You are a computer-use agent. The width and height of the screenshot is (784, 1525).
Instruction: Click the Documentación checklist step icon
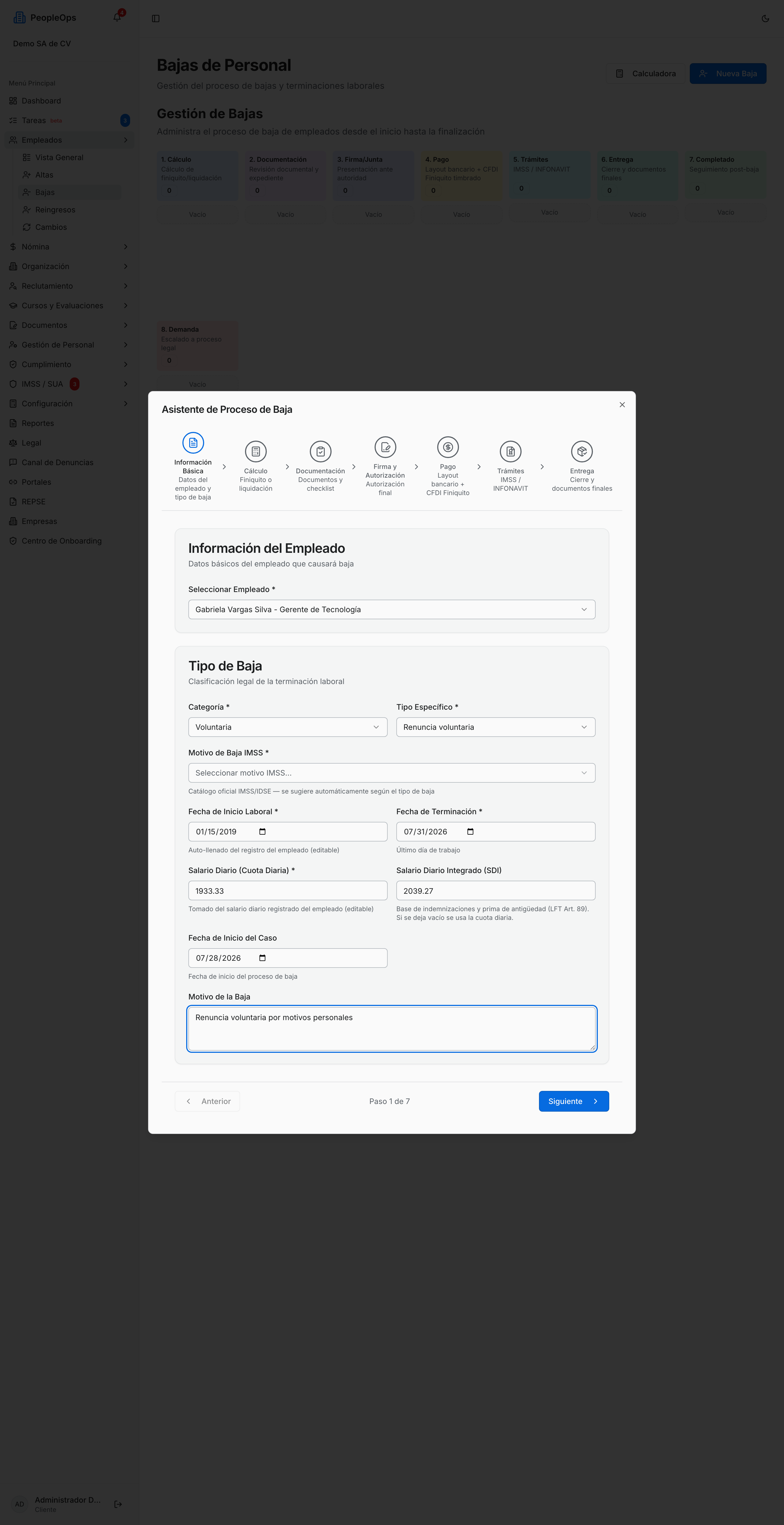pos(320,452)
